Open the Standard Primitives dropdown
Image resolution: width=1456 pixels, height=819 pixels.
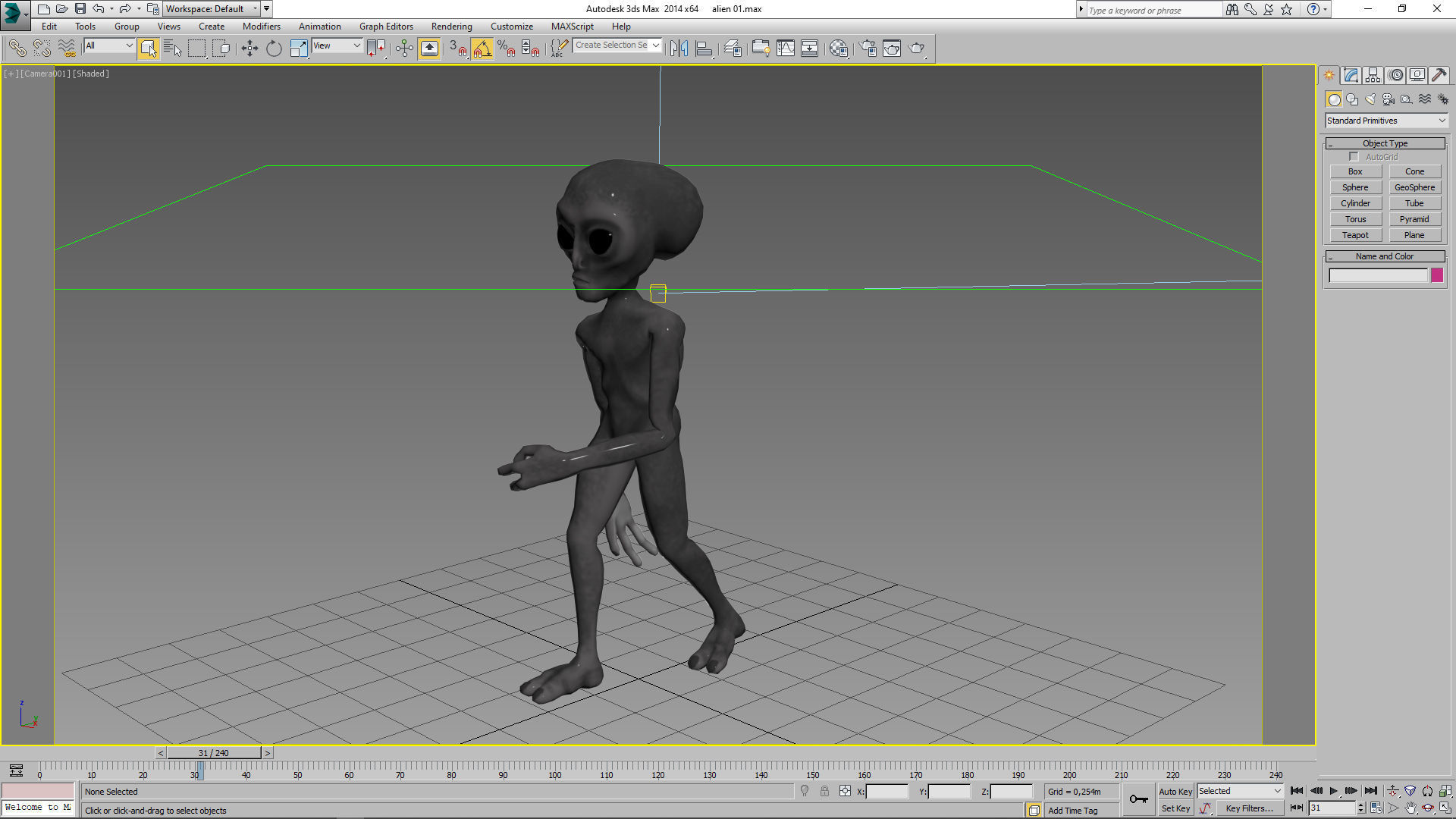(x=1385, y=121)
